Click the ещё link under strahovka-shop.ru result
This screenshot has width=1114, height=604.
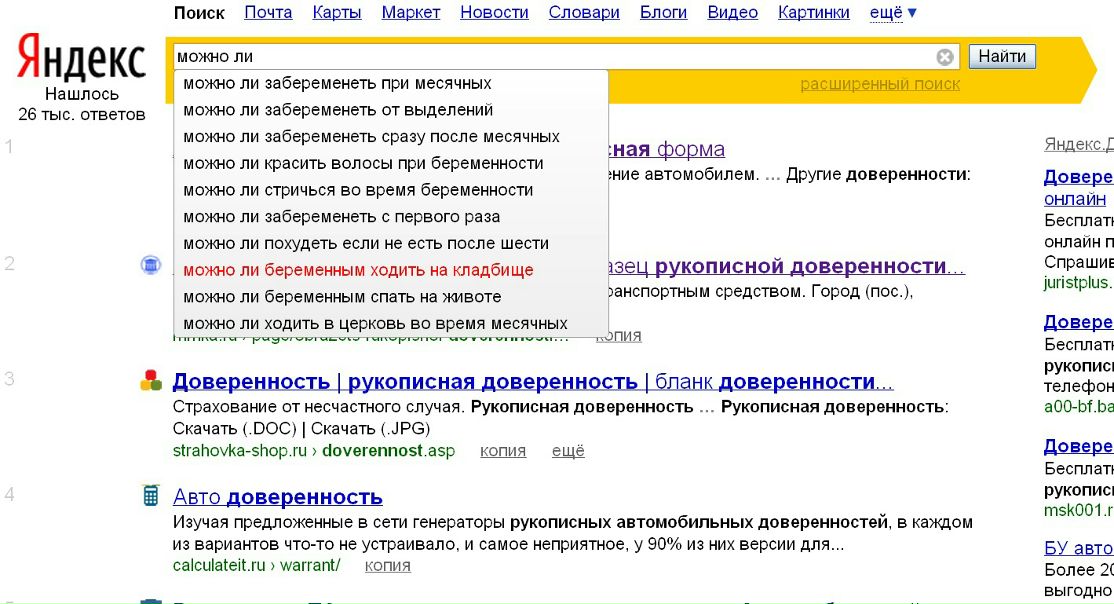pyautogui.click(x=568, y=451)
